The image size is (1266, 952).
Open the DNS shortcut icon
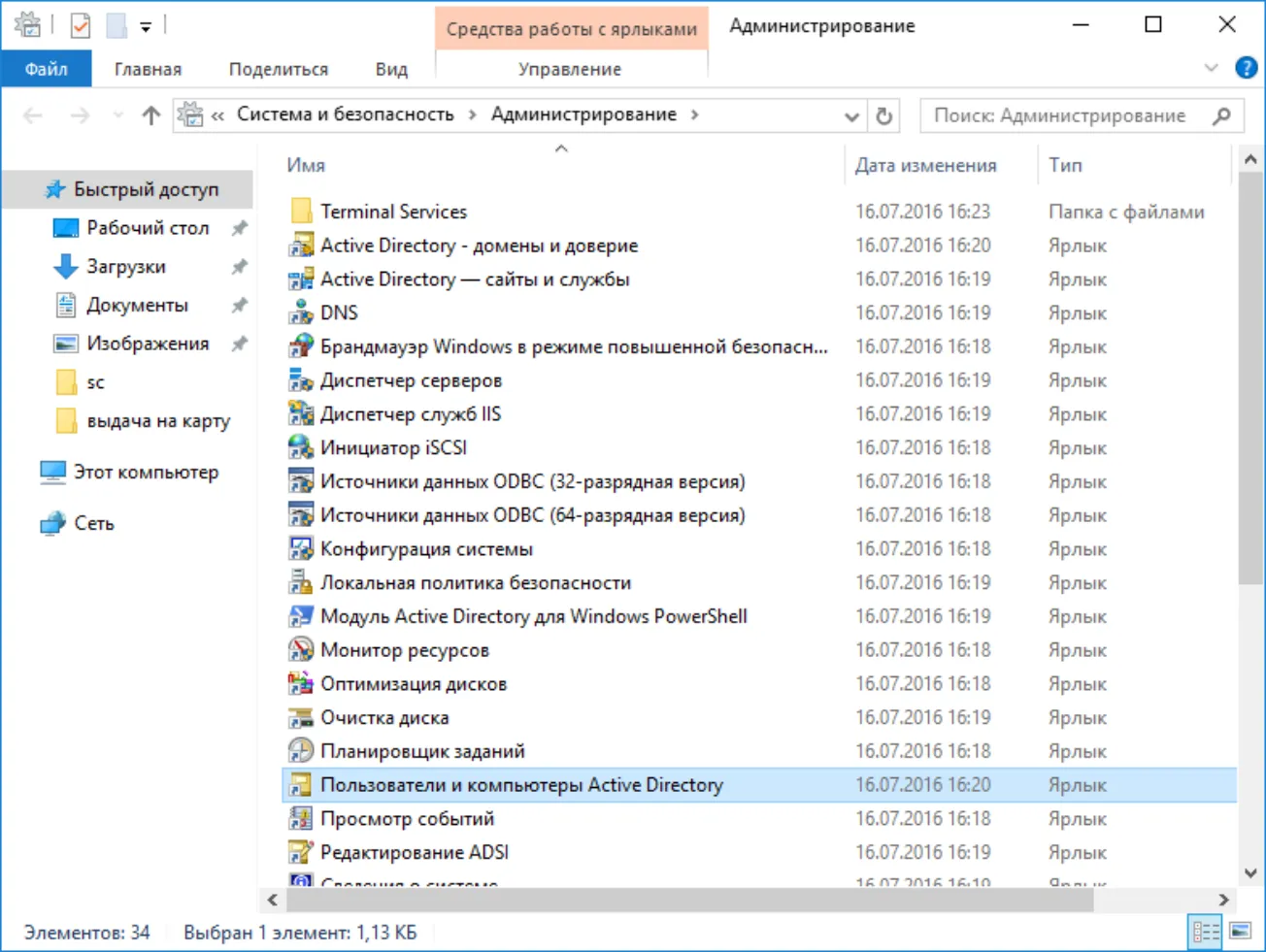click(301, 312)
